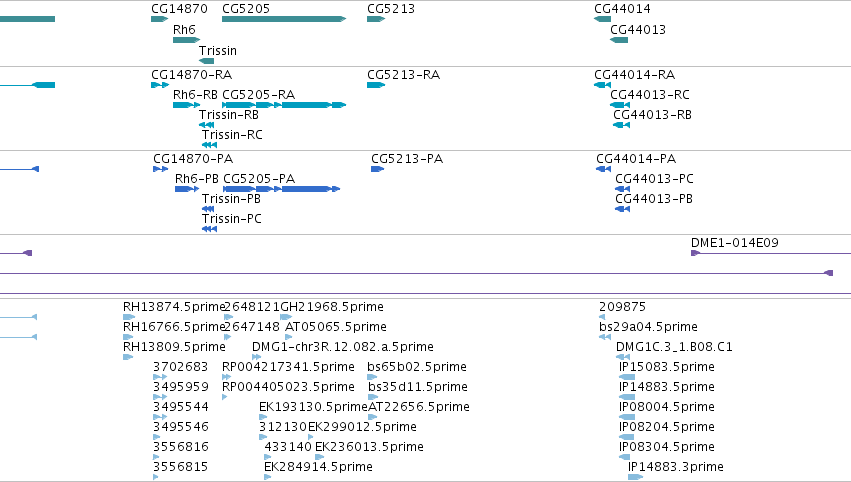Select the 2648121 EST label
The image size is (851, 482).
click(x=252, y=307)
